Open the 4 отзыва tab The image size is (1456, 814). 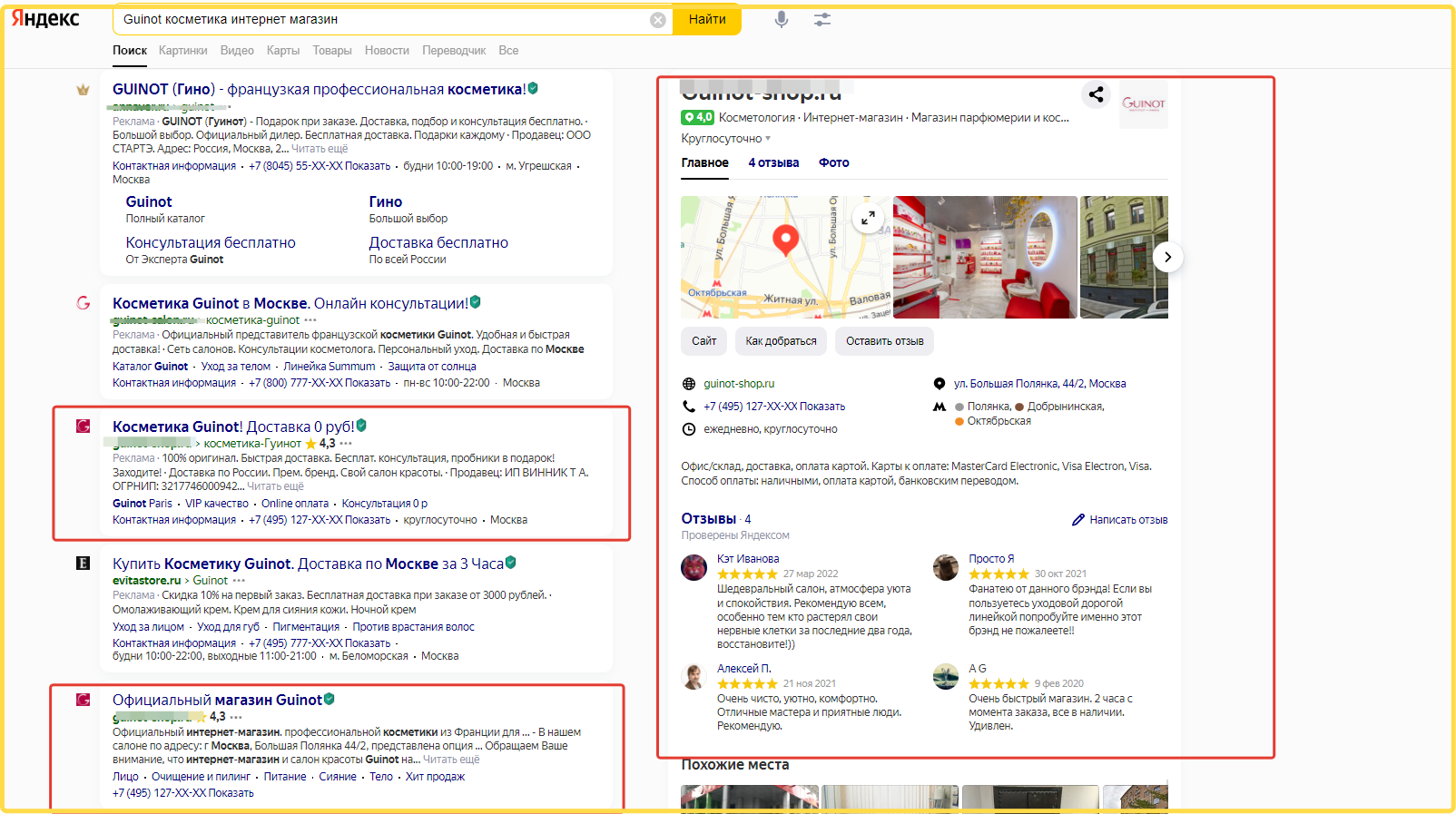[x=773, y=163]
